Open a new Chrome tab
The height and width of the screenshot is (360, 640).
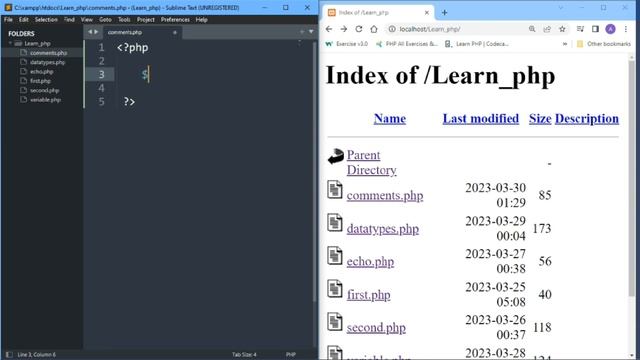(444, 13)
